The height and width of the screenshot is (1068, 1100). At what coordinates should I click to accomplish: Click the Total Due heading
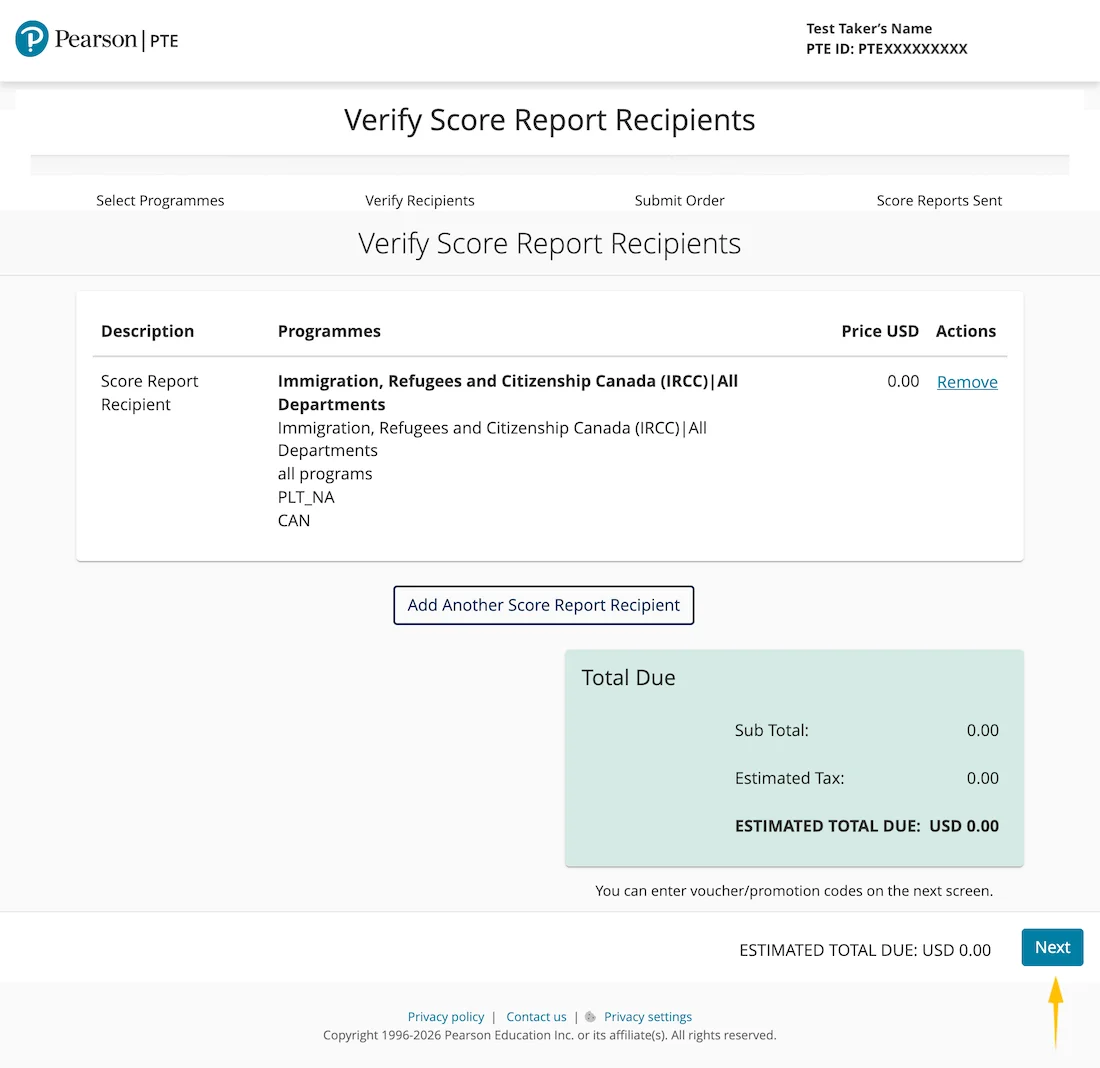pyautogui.click(x=628, y=678)
